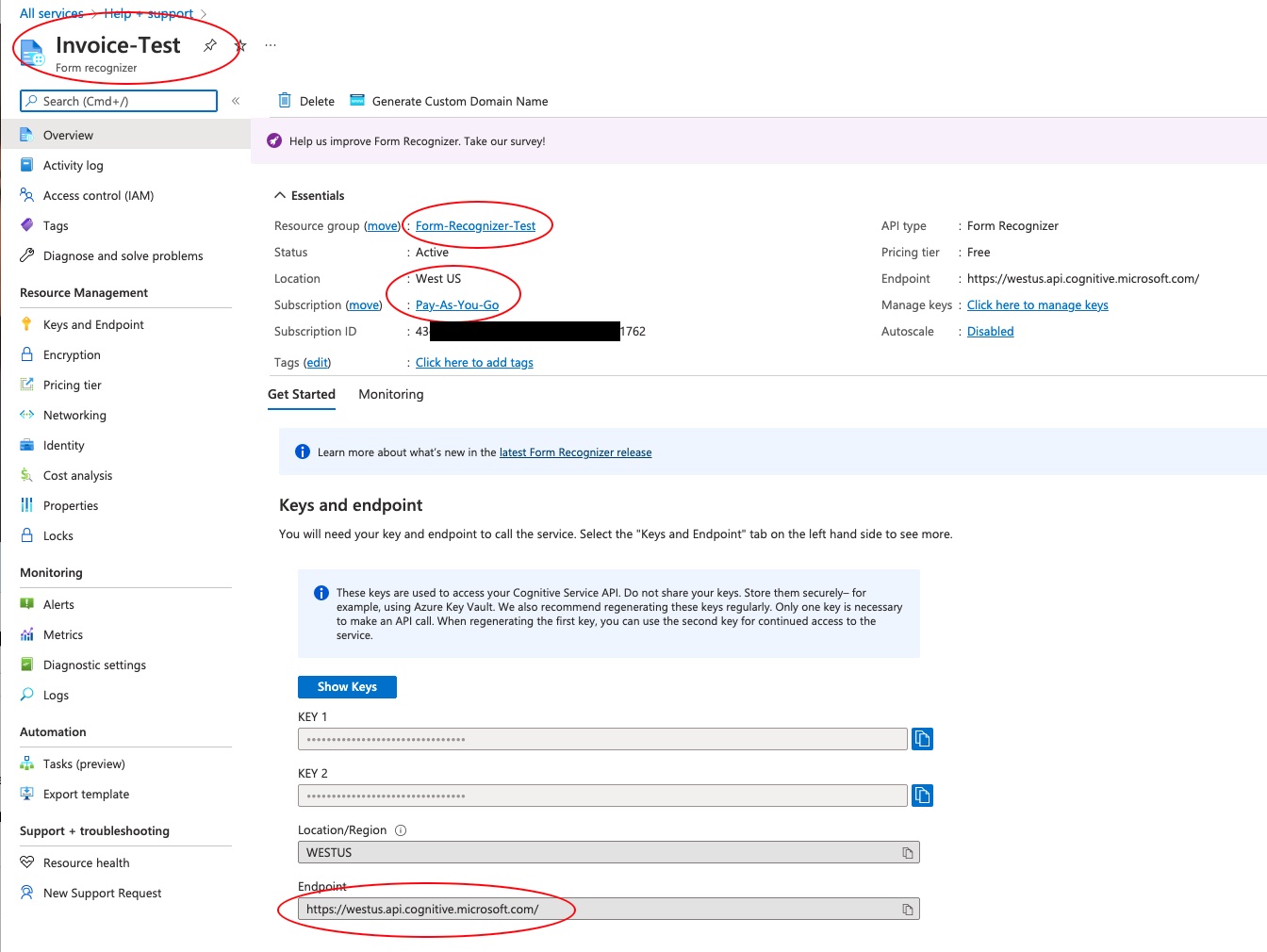Collapse the Essentials section
Viewport: 1267px width, 952px height.
(x=280, y=196)
